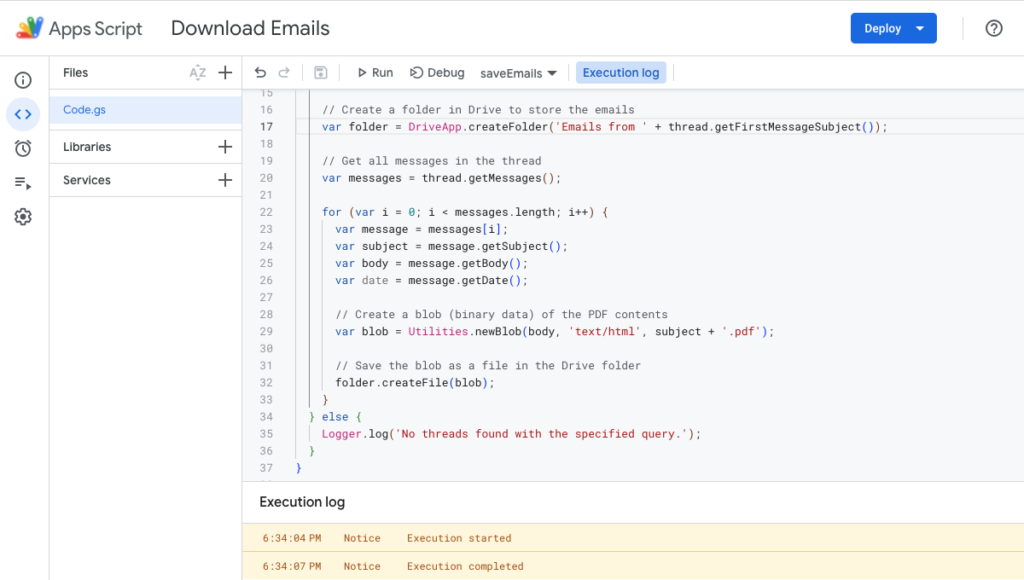Viewport: 1024px width, 580px height.
Task: Add a service using the plus icon
Action: [x=225, y=180]
